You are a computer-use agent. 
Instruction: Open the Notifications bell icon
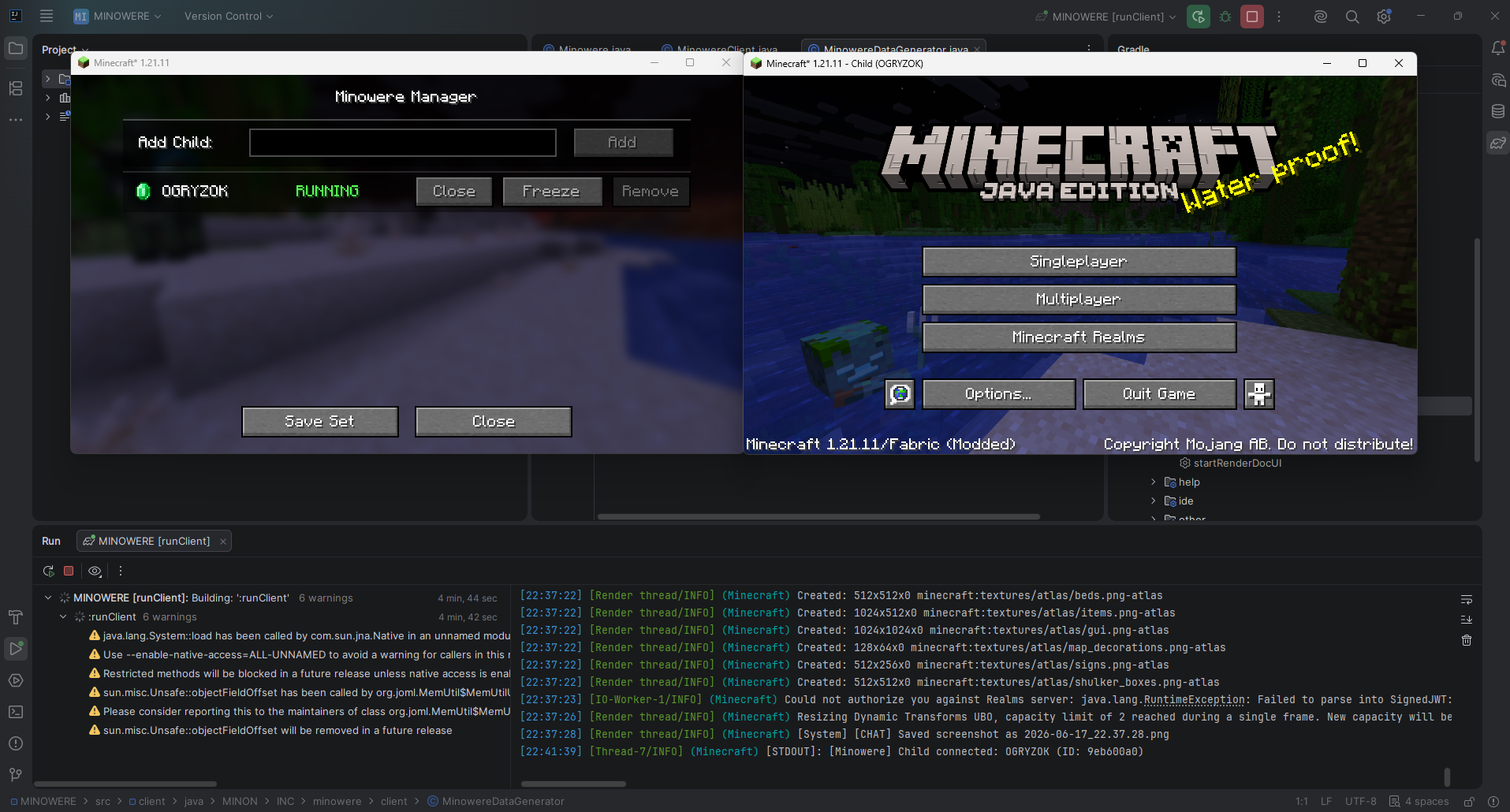point(1498,49)
